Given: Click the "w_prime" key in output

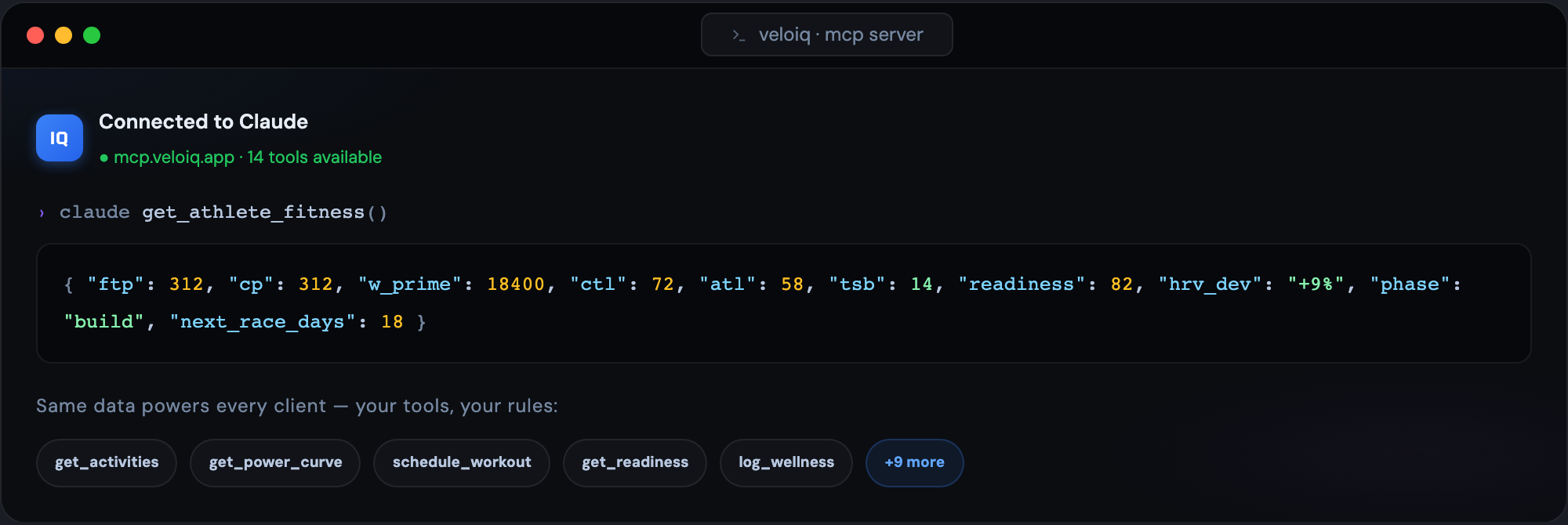Looking at the screenshot, I should (x=410, y=284).
